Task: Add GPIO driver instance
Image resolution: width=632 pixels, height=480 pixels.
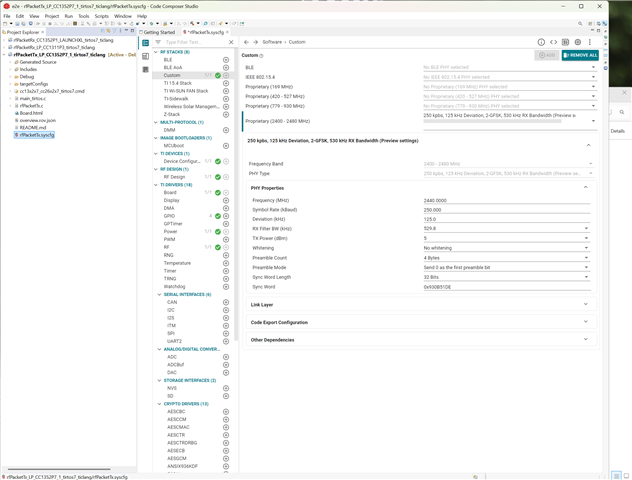Action: coord(226,216)
